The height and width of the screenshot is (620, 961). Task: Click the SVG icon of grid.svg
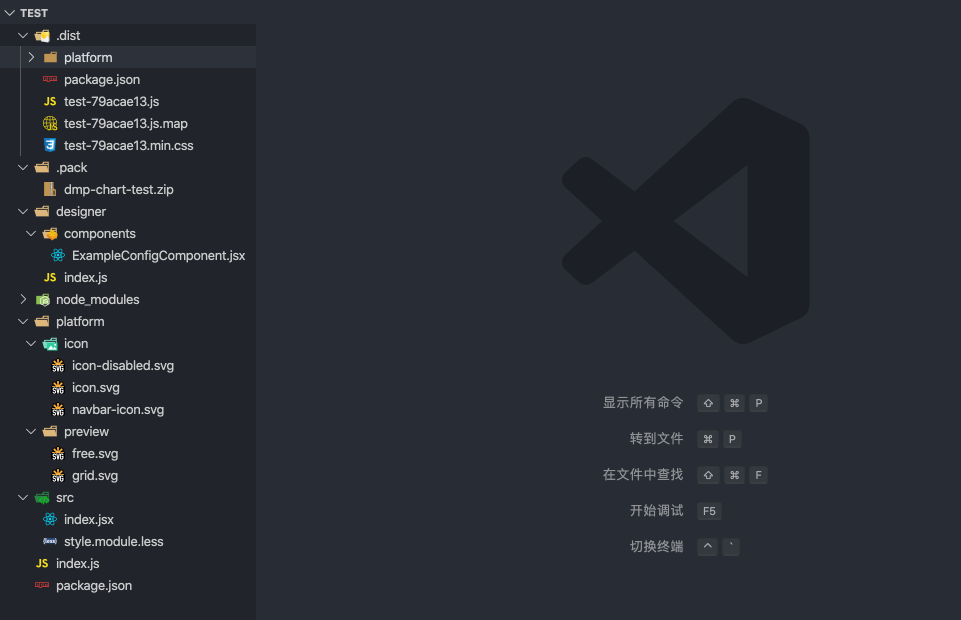click(x=58, y=475)
